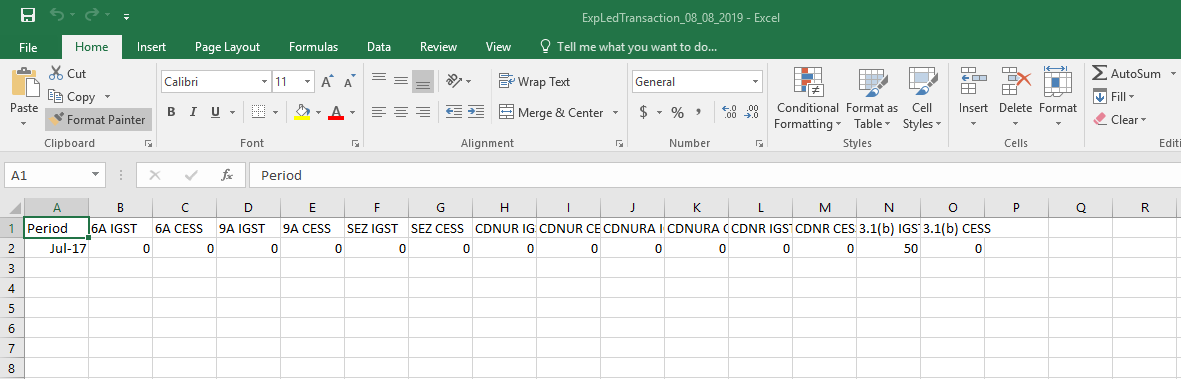Click the Copy button
The height and width of the screenshot is (379, 1181).
[72, 96]
